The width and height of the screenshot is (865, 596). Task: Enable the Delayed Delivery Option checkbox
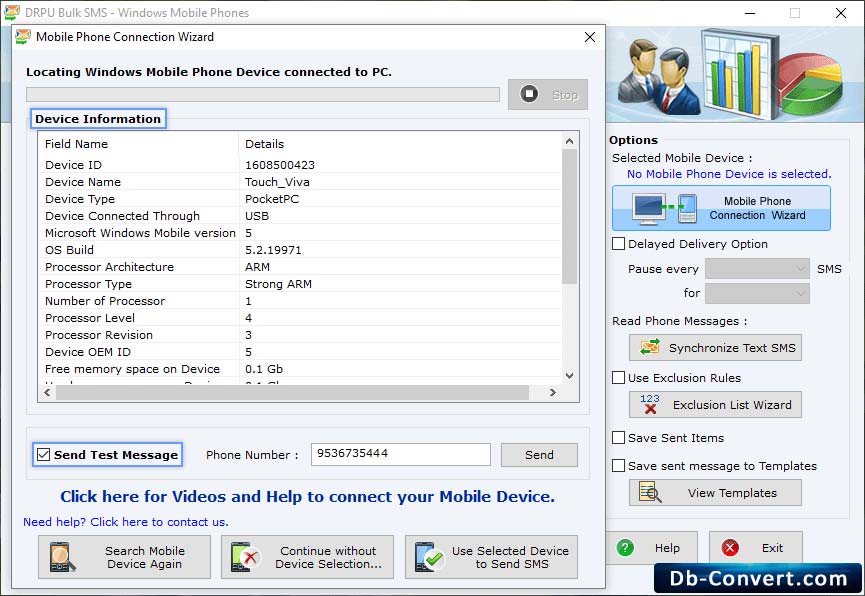click(618, 243)
